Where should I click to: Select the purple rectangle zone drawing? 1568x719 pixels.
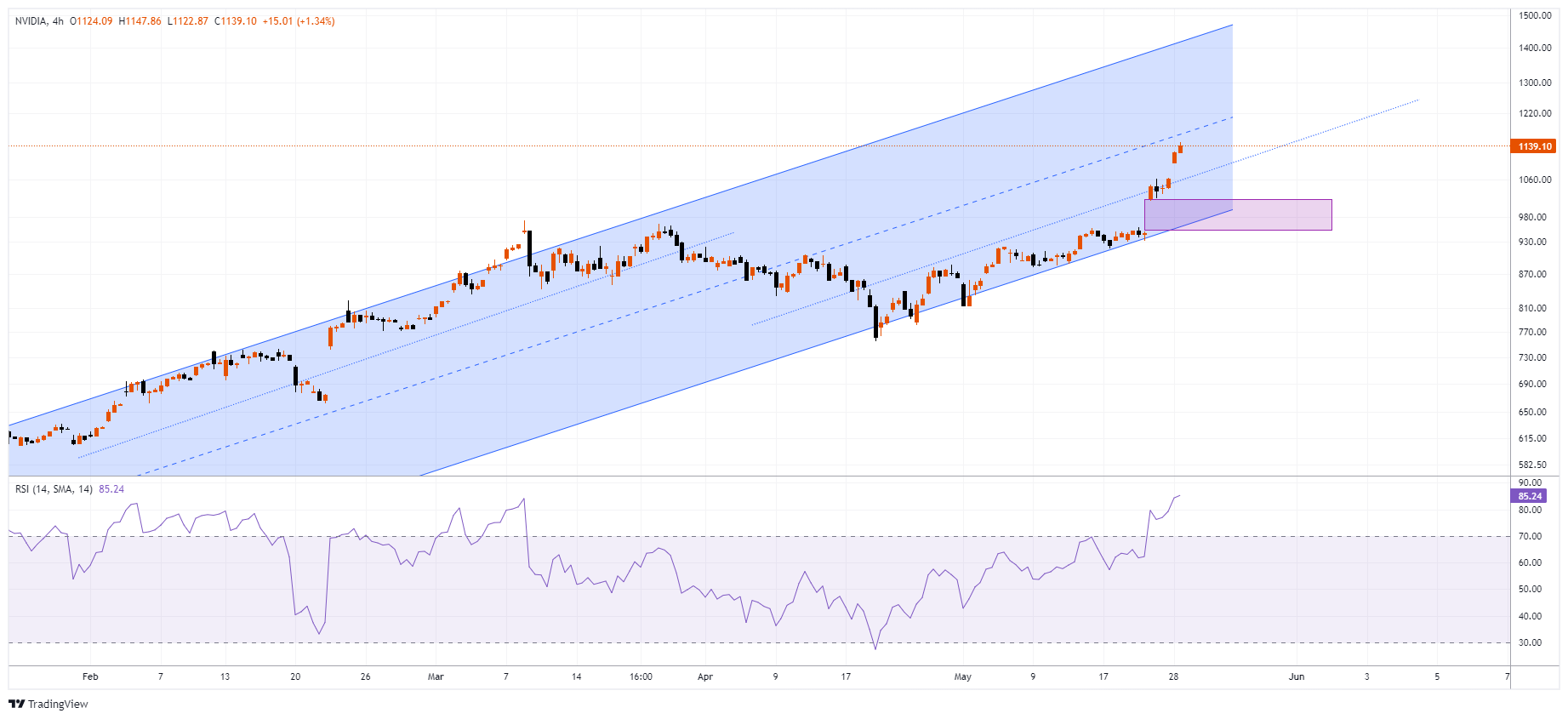pyautogui.click(x=1238, y=214)
